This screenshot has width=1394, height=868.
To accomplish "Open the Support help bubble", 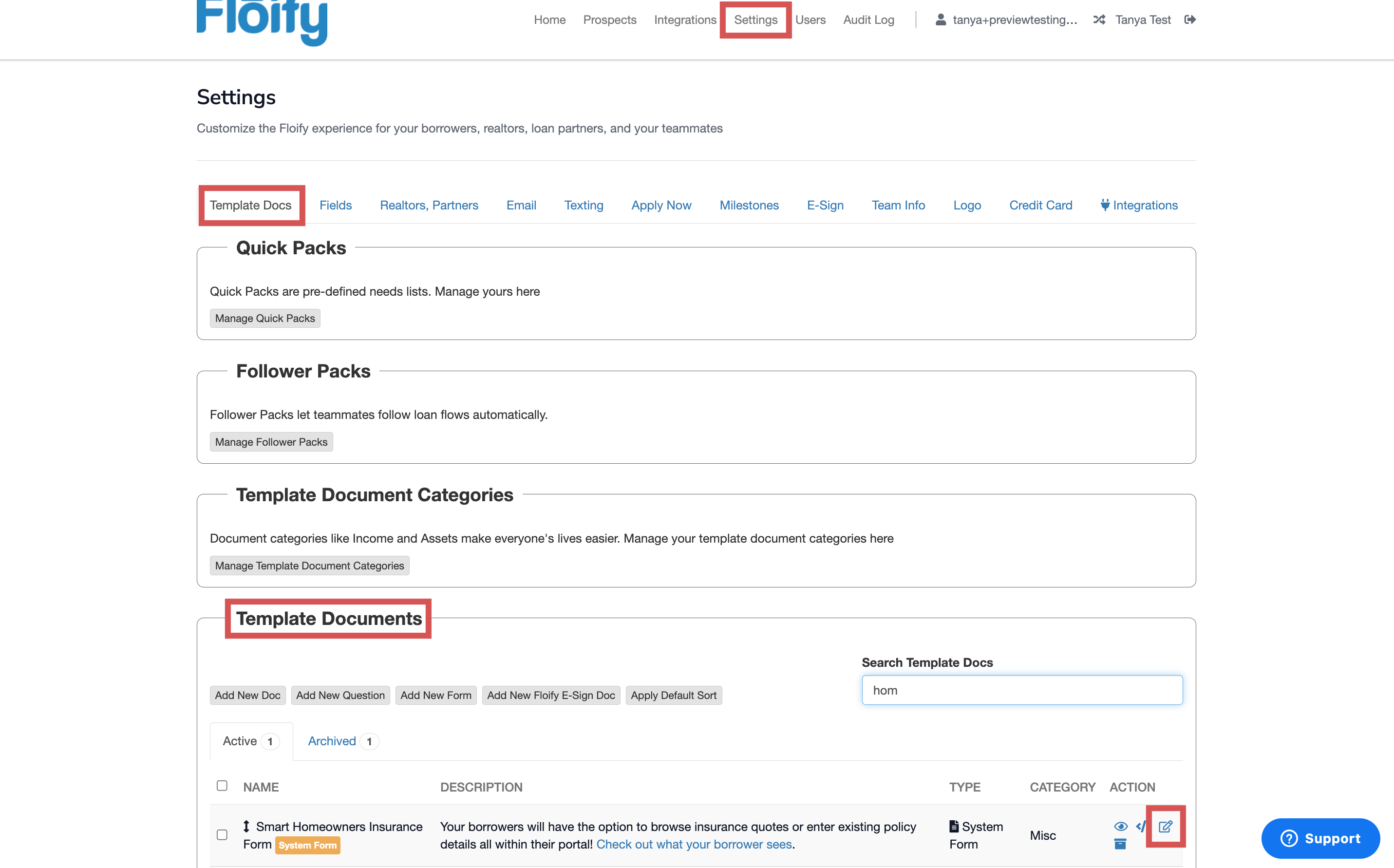I will 1320,838.
